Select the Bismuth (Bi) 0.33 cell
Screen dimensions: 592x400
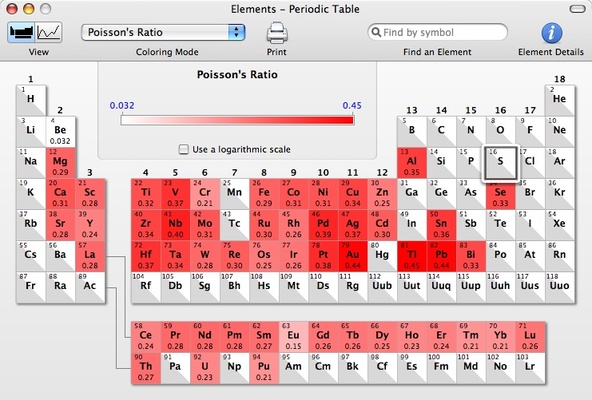click(x=471, y=256)
